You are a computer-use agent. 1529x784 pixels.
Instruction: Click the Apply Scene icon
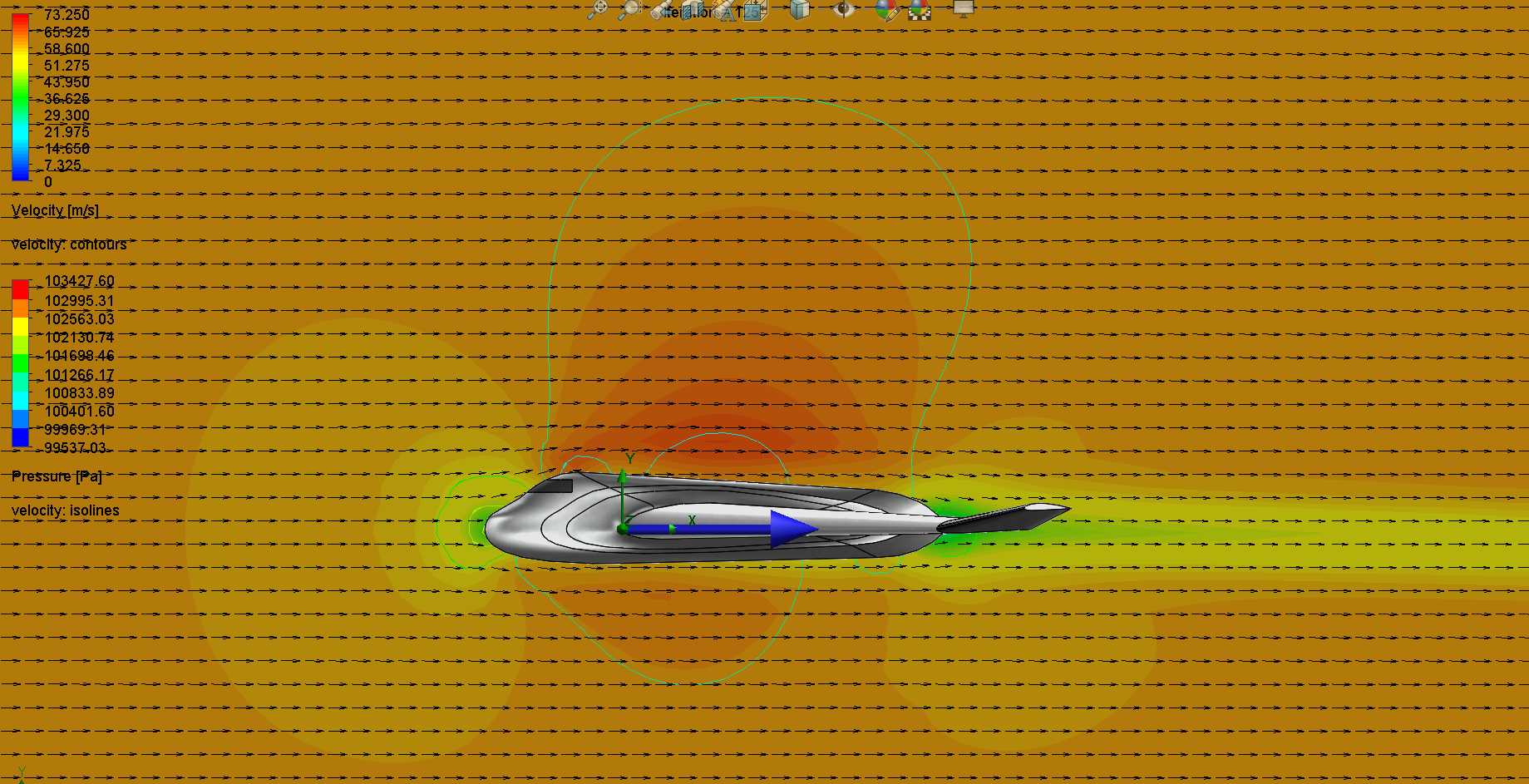click(920, 10)
